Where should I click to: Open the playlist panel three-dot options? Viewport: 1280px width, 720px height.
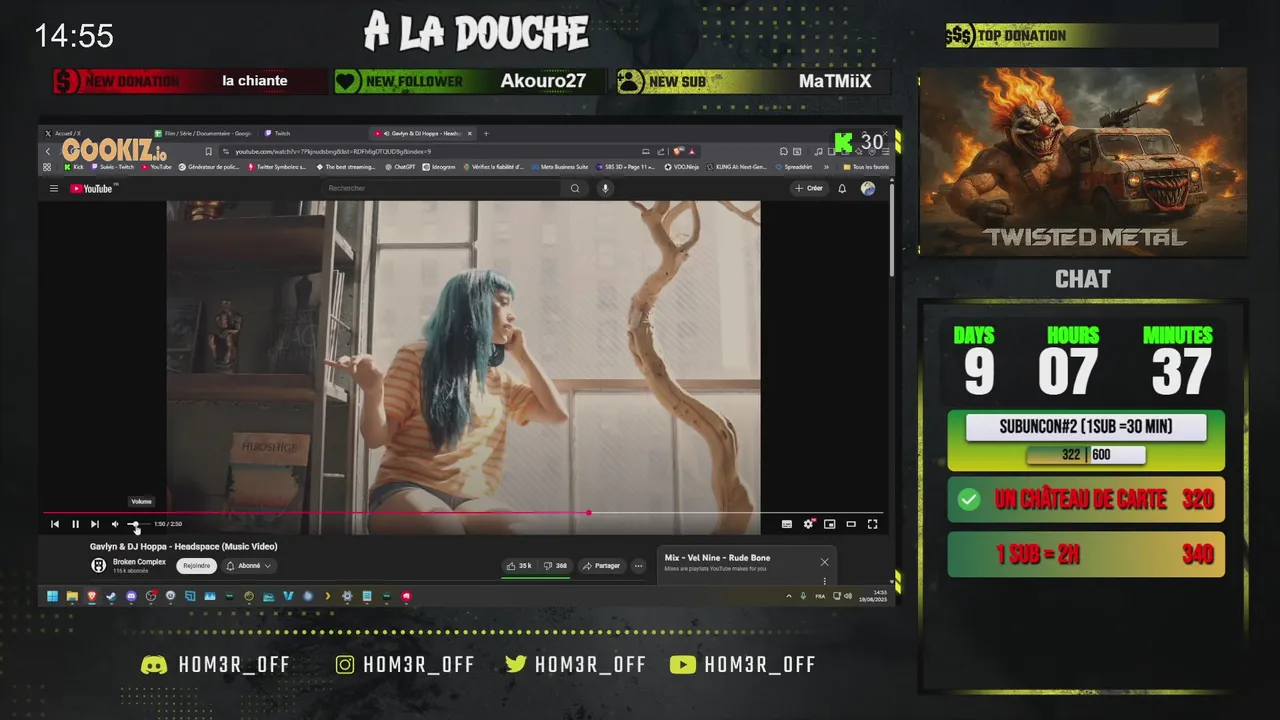[x=824, y=580]
